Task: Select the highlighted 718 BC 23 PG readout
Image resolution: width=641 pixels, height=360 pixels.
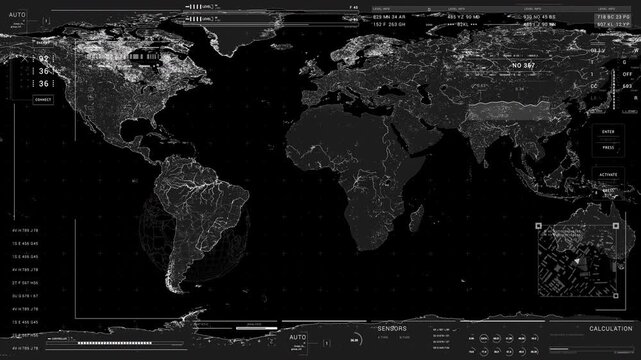Action: [x=613, y=17]
